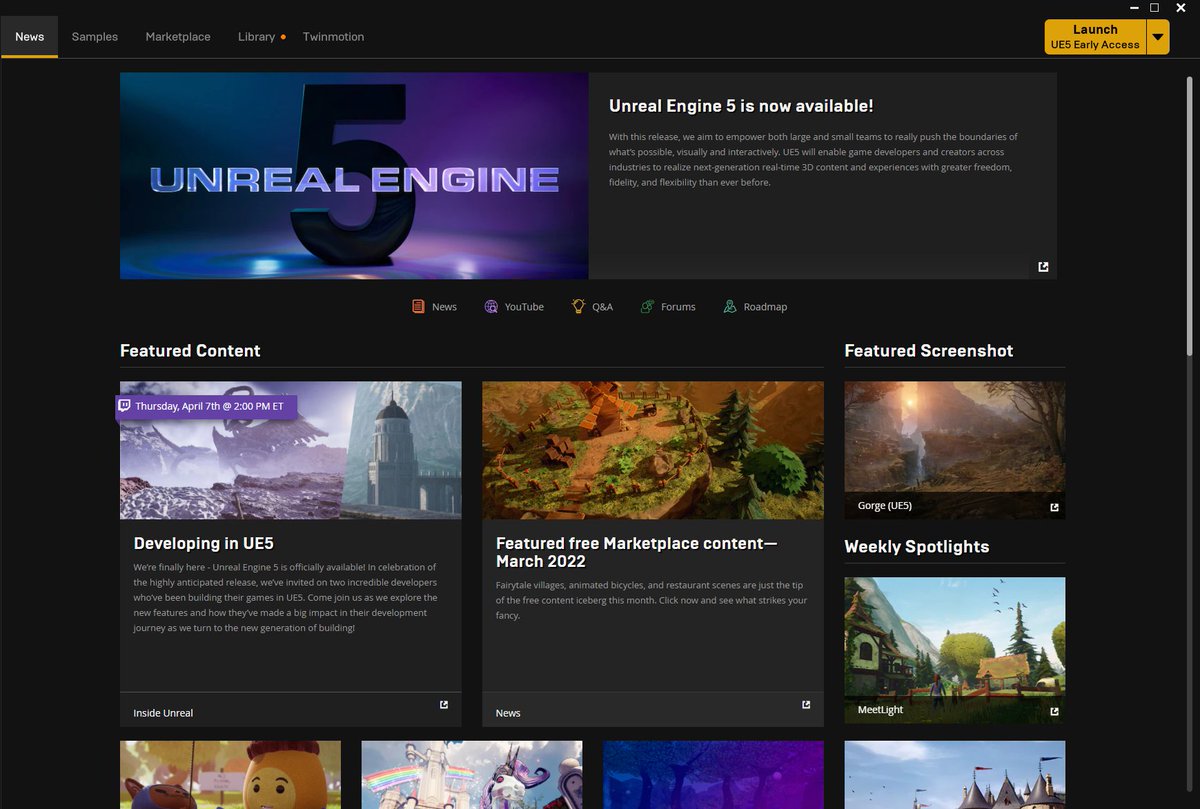This screenshot has height=809, width=1200.
Task: Open the News shortcut icon
Action: click(x=417, y=306)
